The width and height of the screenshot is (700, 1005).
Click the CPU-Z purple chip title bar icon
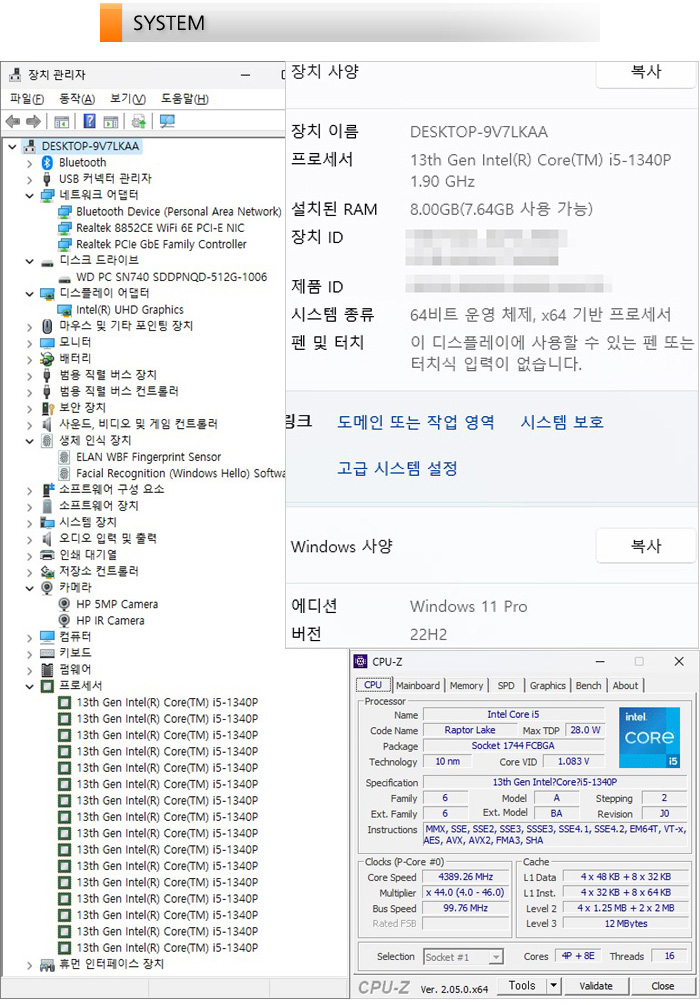(x=361, y=661)
